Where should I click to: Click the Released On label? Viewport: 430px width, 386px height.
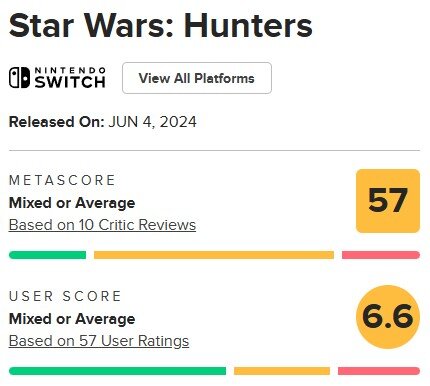tap(57, 122)
